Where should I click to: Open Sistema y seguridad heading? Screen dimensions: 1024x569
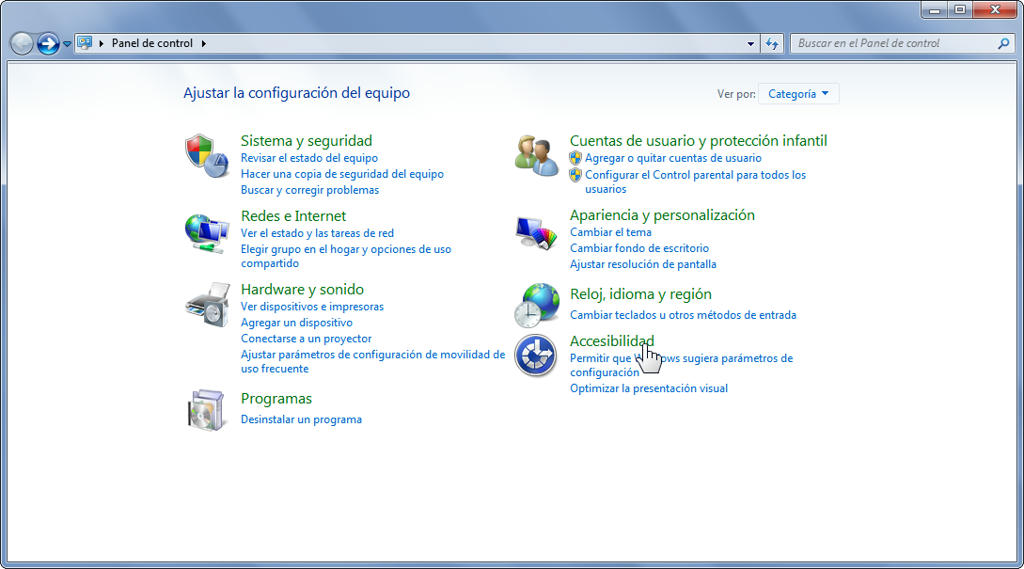click(306, 140)
